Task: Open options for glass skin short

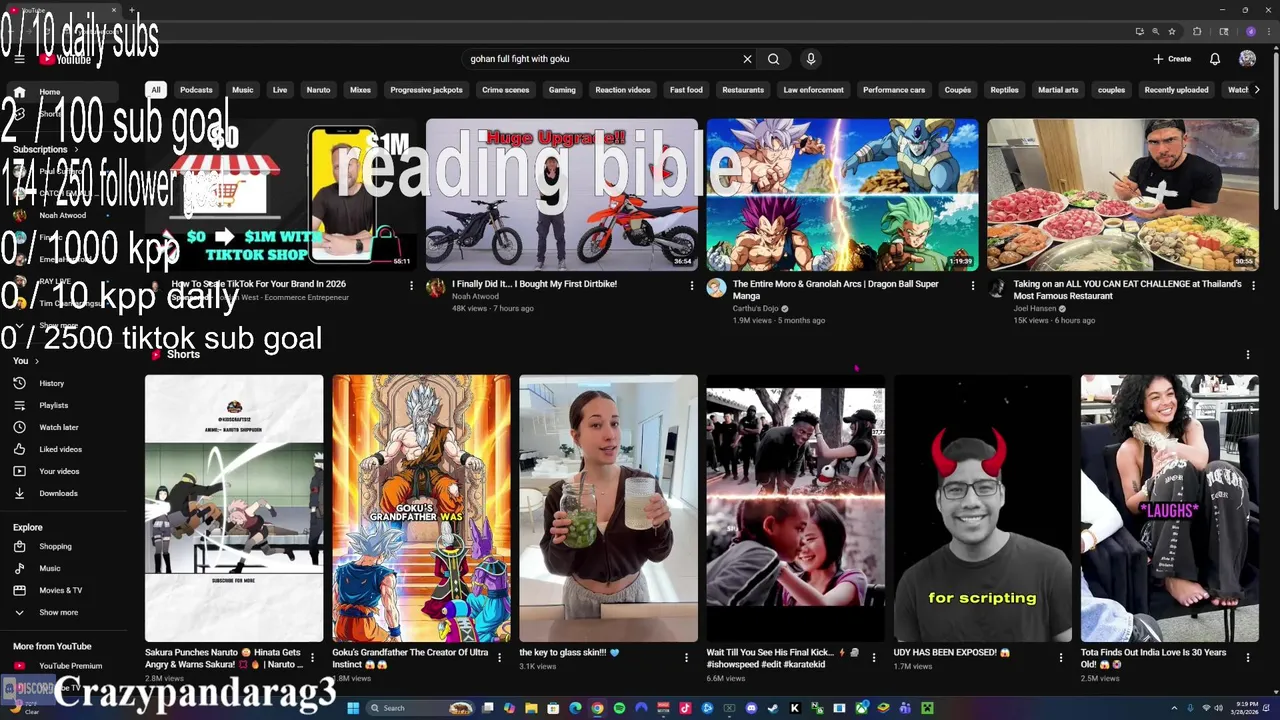Action: click(x=686, y=658)
